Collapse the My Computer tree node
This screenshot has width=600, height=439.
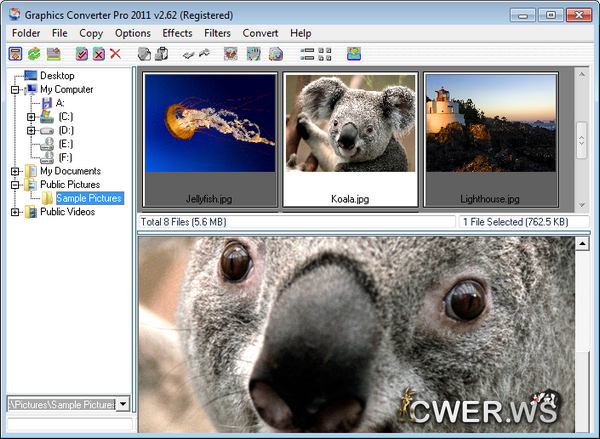point(16,90)
